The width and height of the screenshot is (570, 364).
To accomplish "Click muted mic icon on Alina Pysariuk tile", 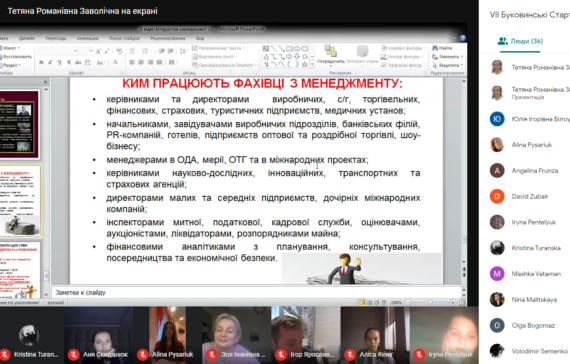I will (x=142, y=355).
